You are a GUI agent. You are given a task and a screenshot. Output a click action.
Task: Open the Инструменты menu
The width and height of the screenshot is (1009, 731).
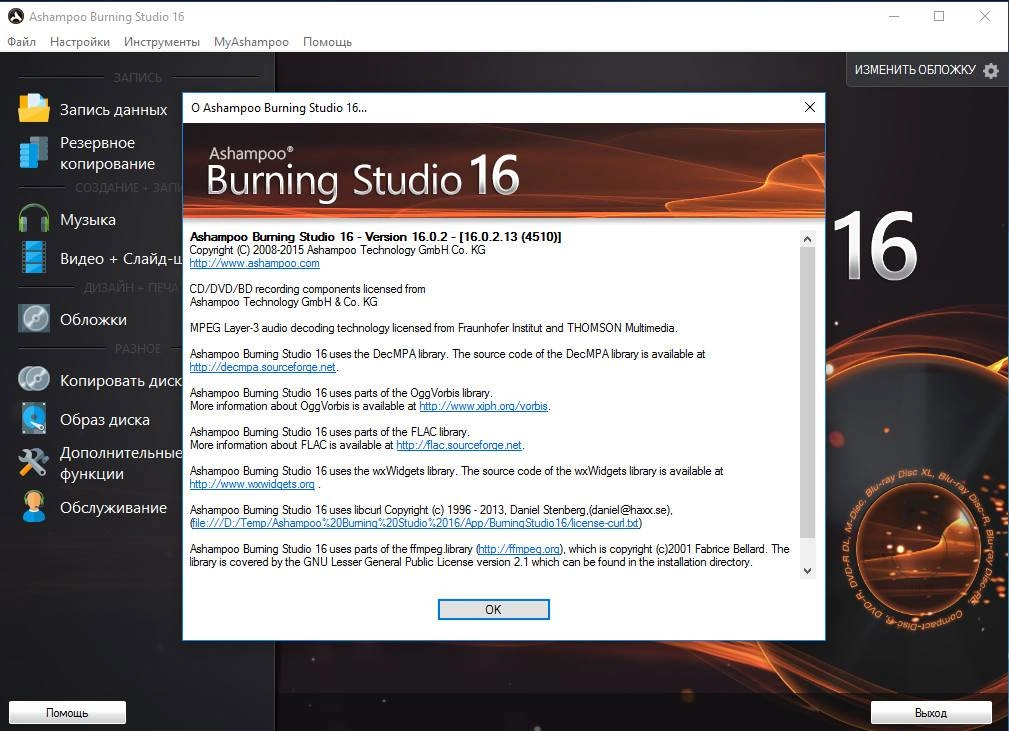(162, 42)
